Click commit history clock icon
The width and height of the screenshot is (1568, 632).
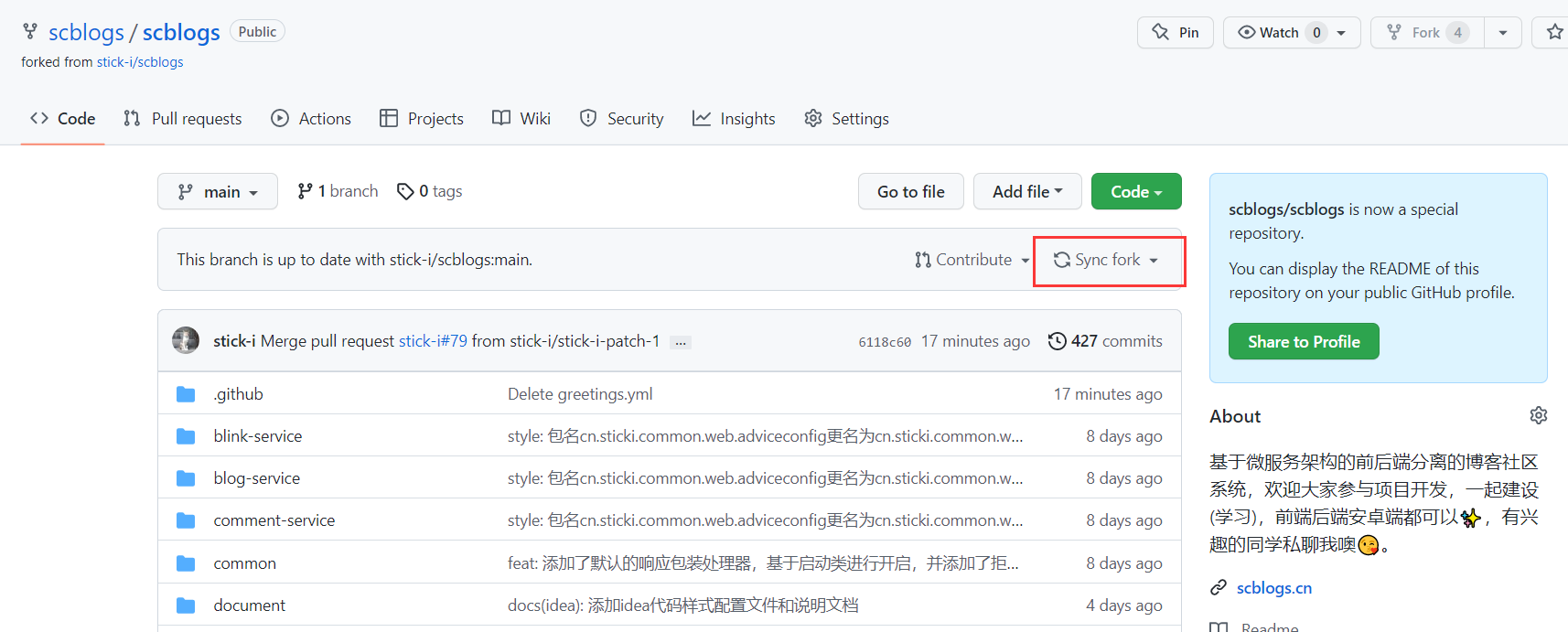1057,341
